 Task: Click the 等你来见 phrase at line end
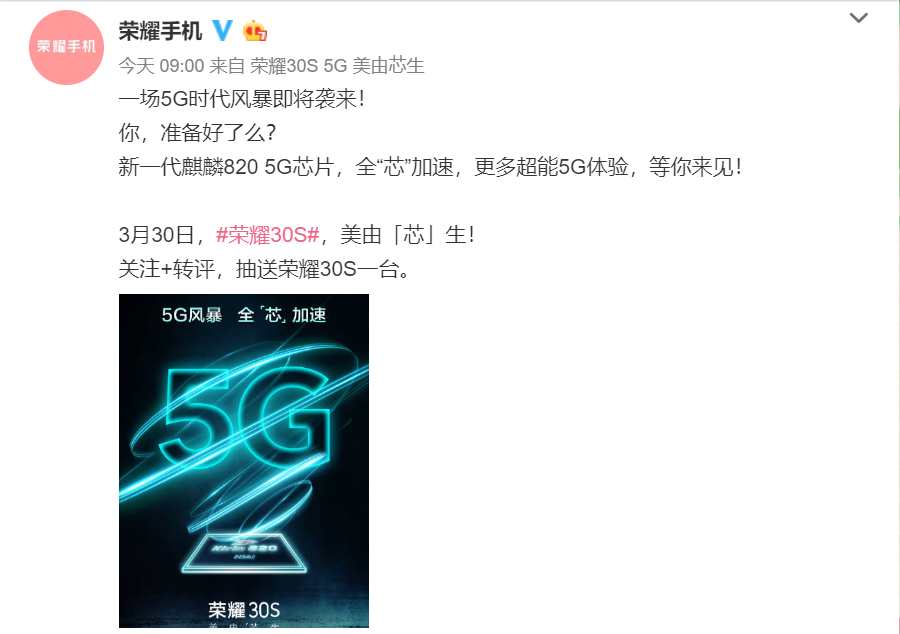[695, 166]
